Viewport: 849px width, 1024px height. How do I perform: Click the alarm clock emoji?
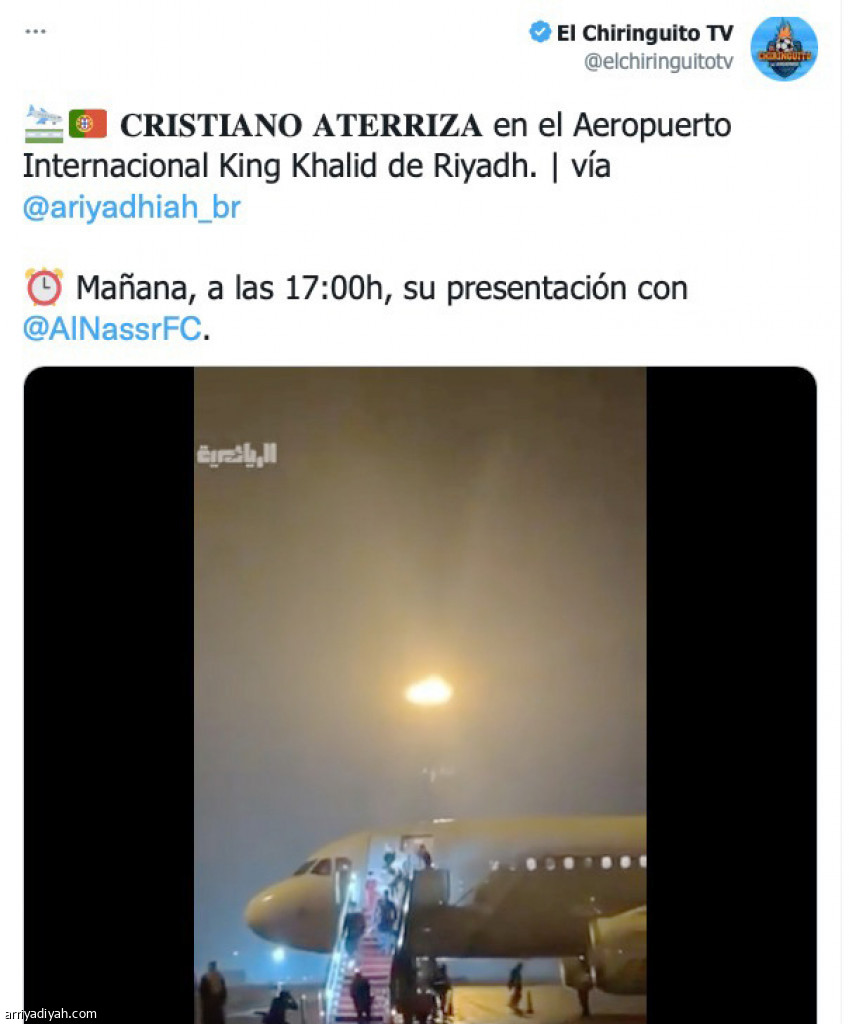coord(44,287)
